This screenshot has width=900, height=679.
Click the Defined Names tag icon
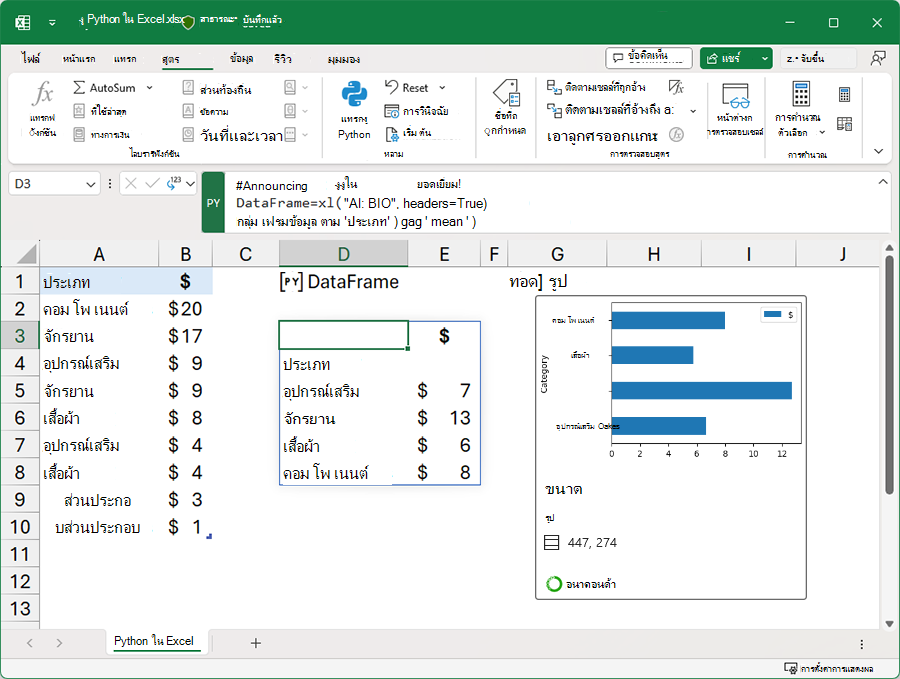(506, 94)
